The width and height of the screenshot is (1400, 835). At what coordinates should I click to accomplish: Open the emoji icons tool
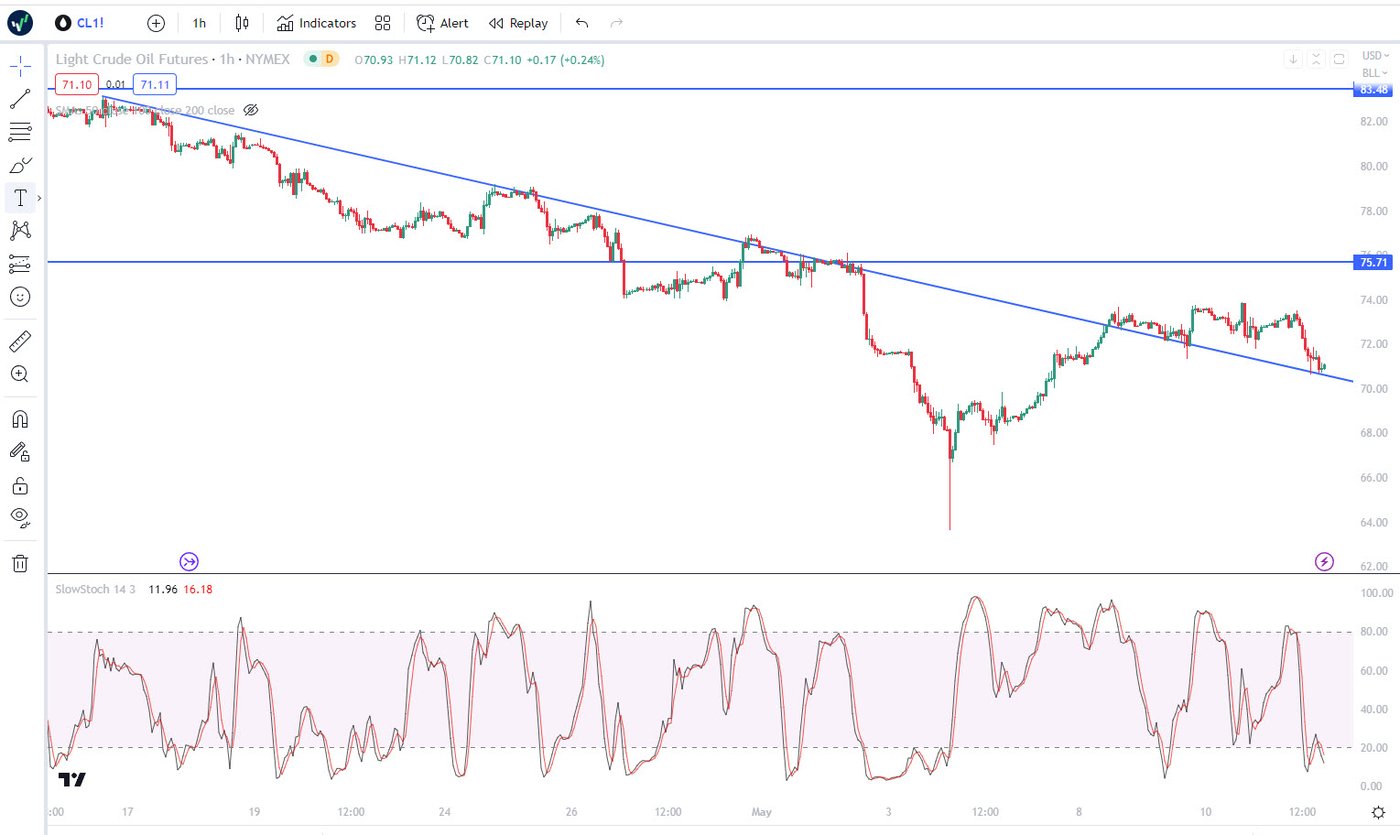tap(20, 297)
